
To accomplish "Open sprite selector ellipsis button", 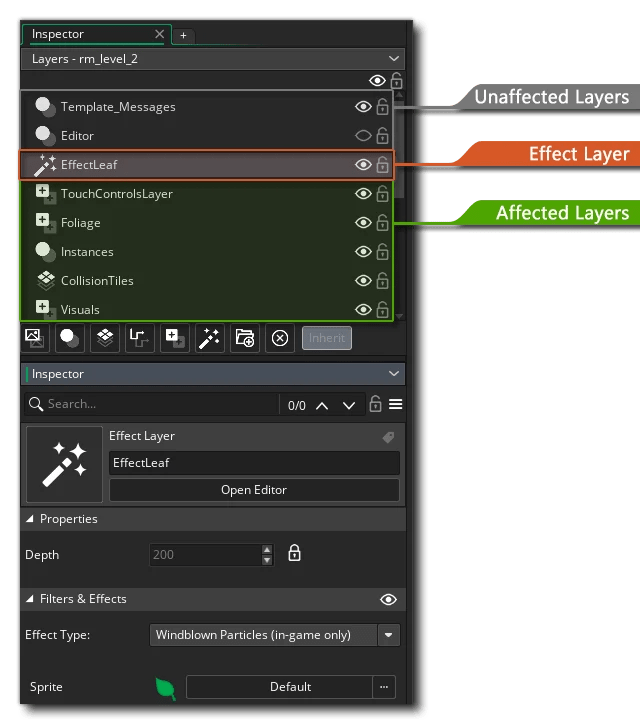I will tap(384, 687).
